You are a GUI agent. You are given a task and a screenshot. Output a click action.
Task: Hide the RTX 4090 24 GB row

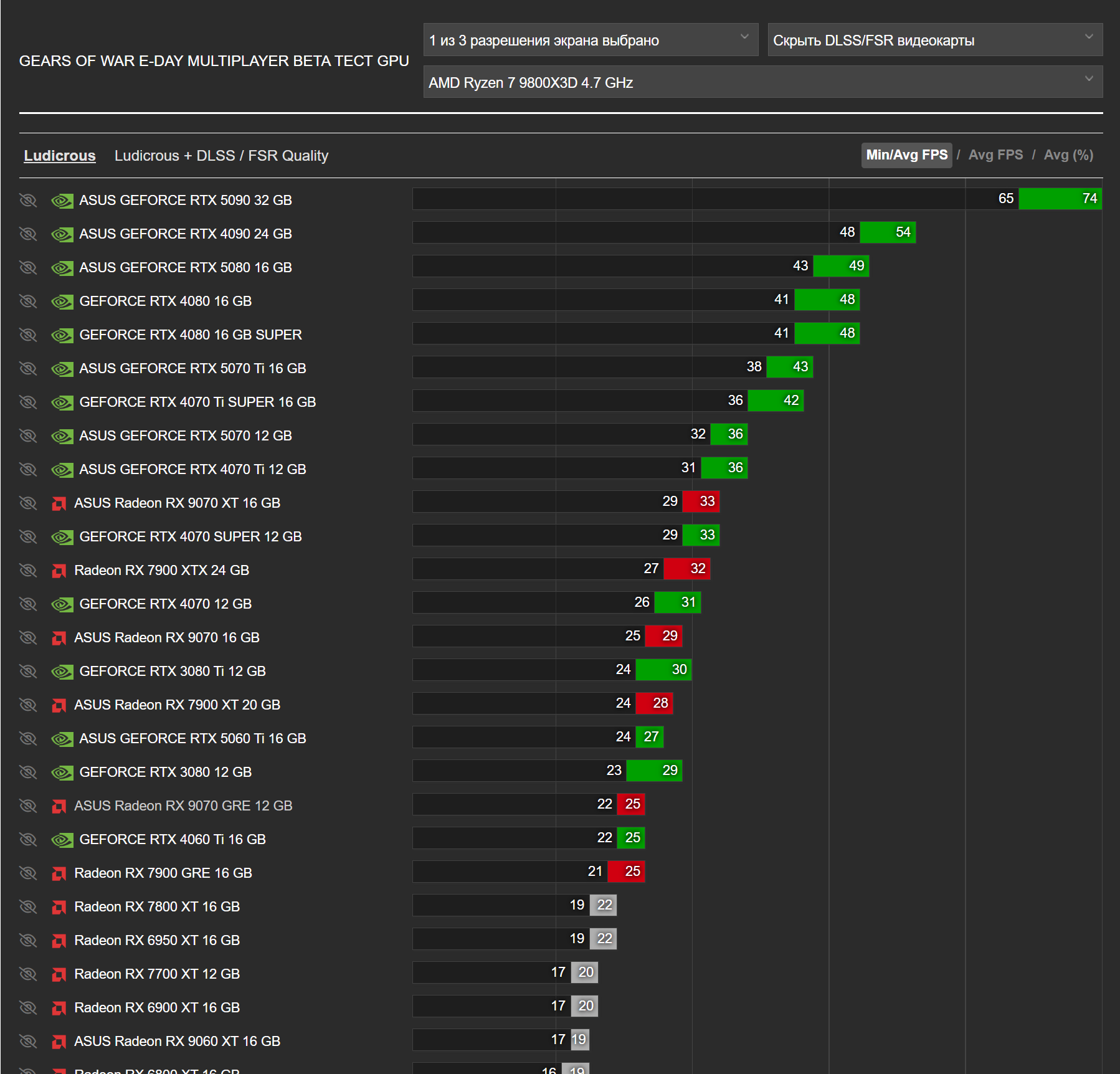(28, 234)
